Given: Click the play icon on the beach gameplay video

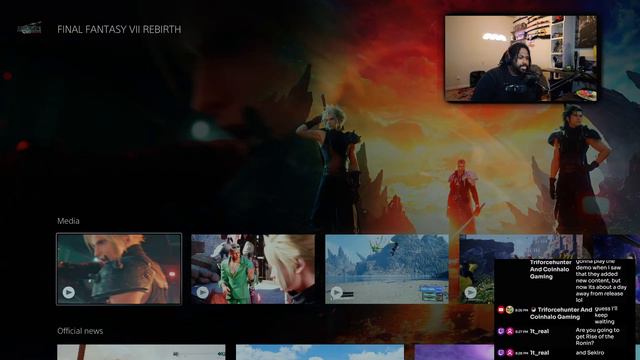Looking at the screenshot, I should point(337,292).
